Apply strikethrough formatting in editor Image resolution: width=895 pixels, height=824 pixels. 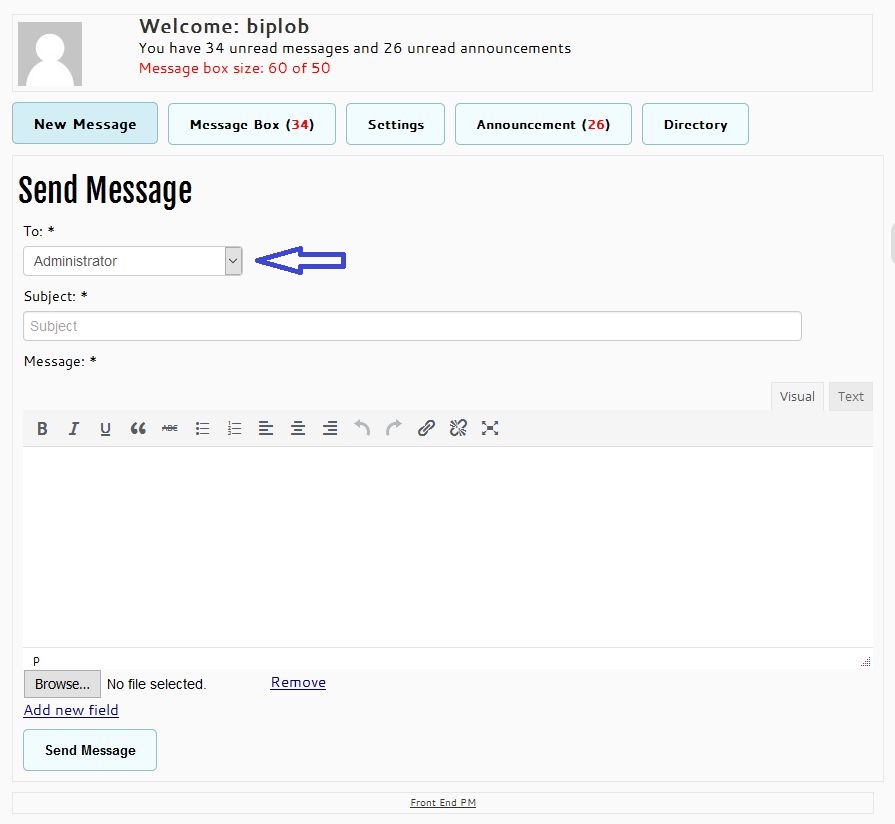[x=170, y=429]
